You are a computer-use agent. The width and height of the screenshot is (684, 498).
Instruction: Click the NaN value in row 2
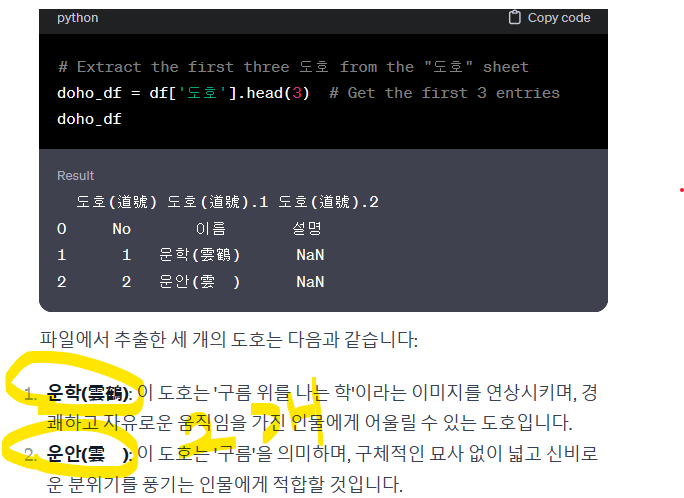click(x=310, y=282)
